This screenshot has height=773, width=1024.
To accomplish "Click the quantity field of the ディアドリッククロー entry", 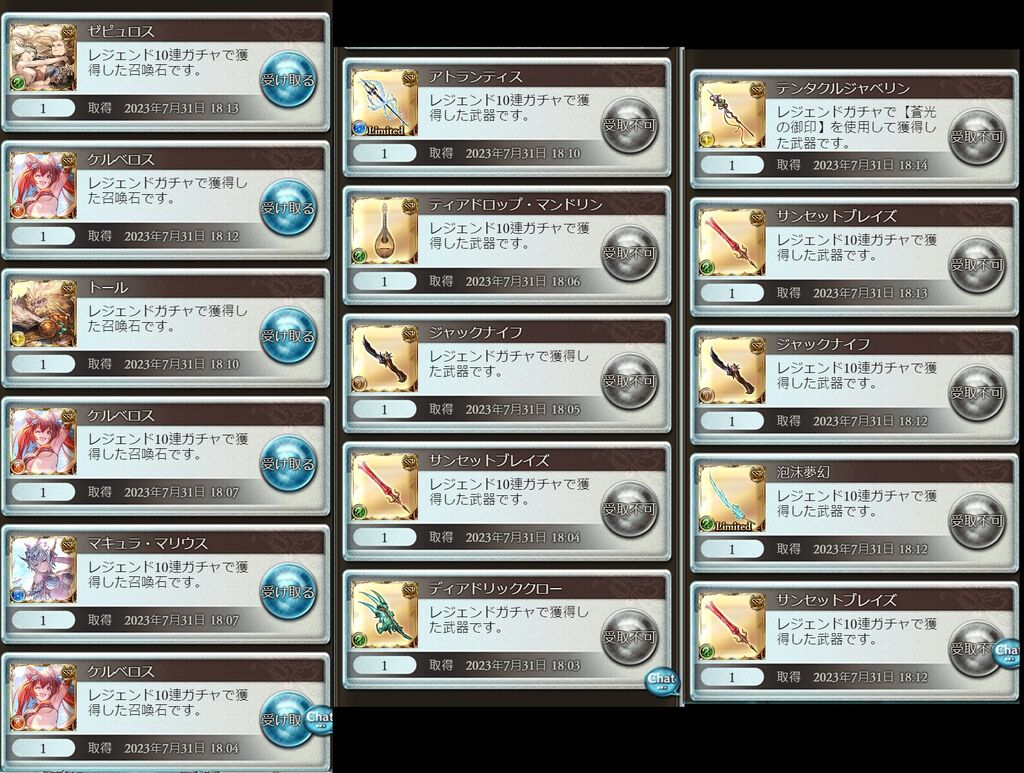I will pyautogui.click(x=384, y=665).
